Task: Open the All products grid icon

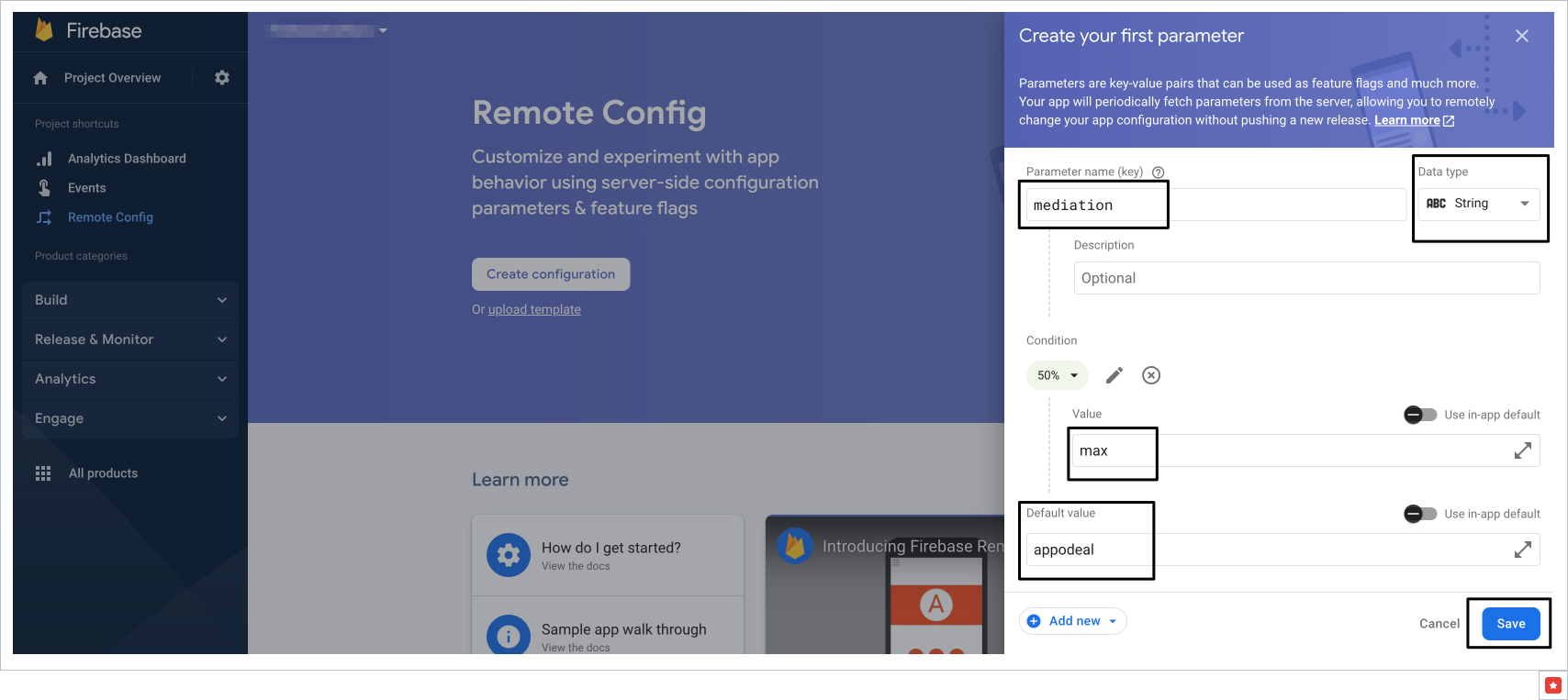Action: pos(43,473)
